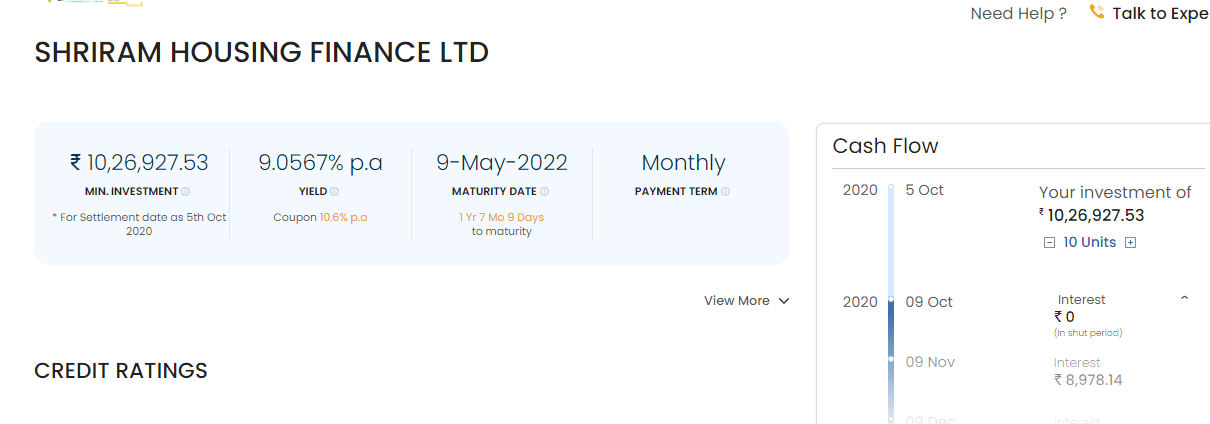This screenshot has width=1210, height=424.
Task: Click the Cash Flow panel title
Action: click(885, 146)
